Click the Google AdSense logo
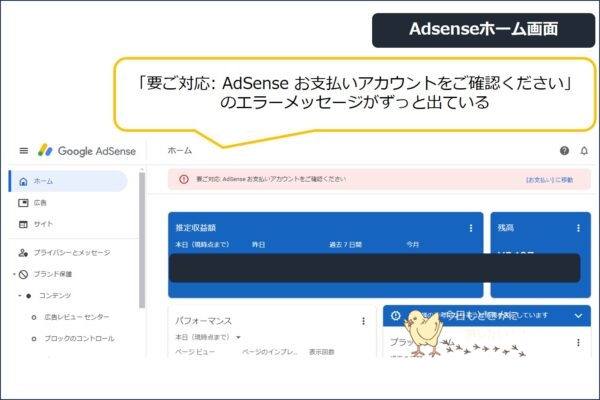This screenshot has width=600, height=400. click(87, 151)
